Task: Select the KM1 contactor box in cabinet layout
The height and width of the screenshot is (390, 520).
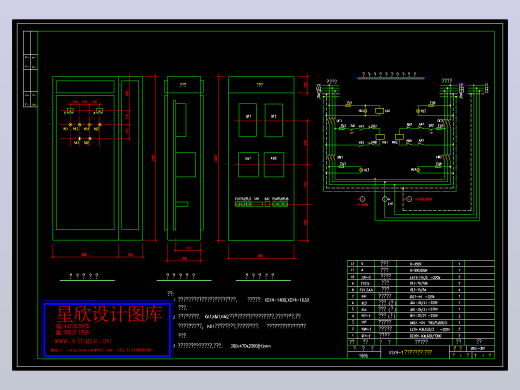Action: pos(248,165)
